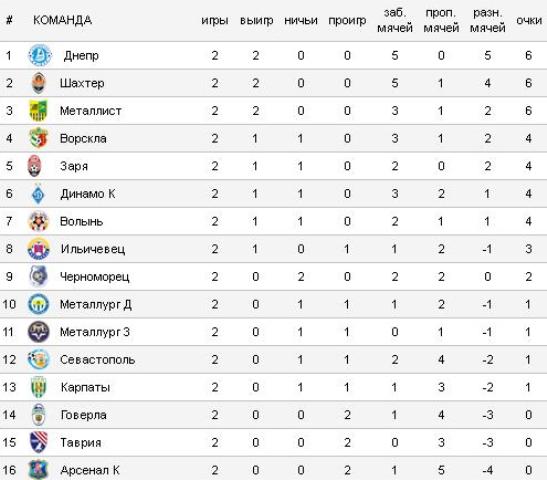Select the Черноморец team name
The height and width of the screenshot is (480, 547).
pos(95,277)
